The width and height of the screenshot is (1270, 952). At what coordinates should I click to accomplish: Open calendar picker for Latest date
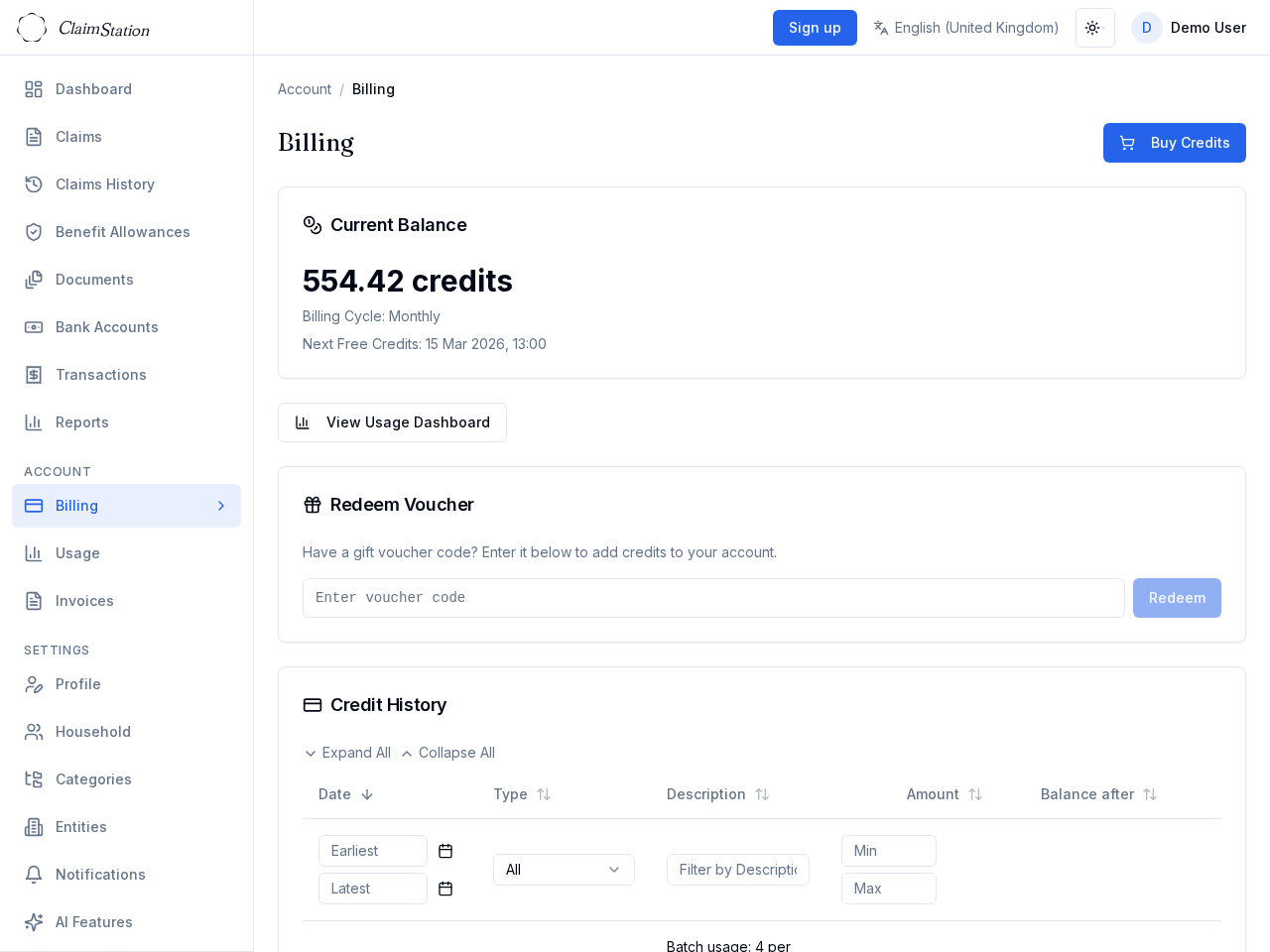(x=445, y=889)
